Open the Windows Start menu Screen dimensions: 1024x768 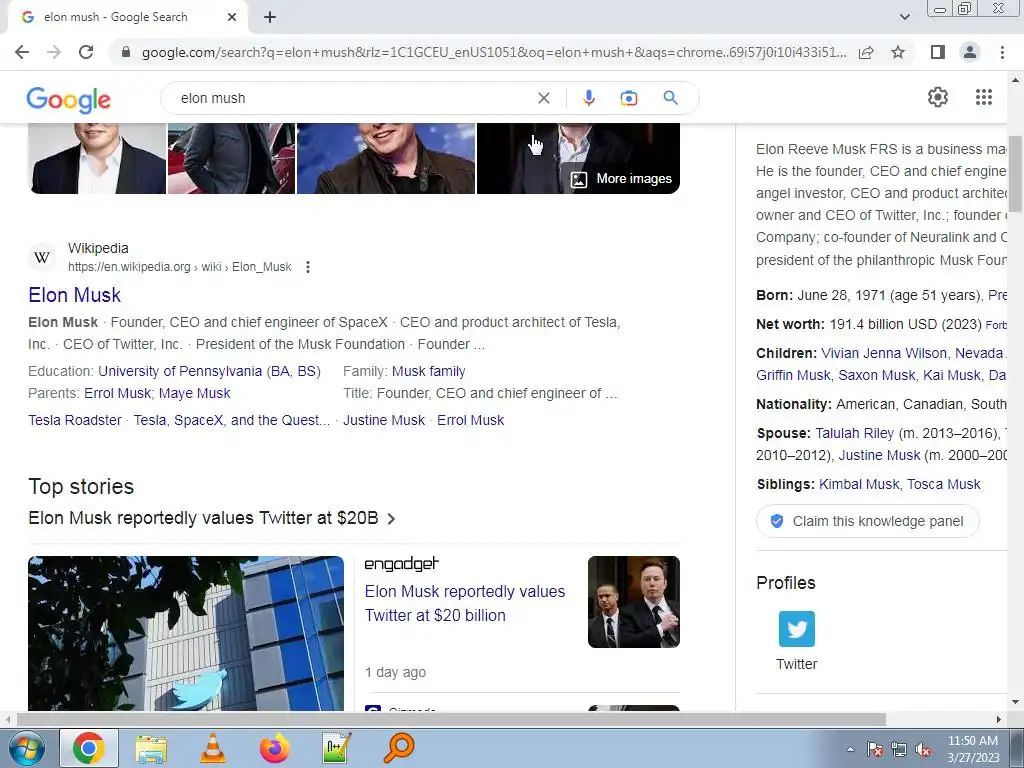26,748
